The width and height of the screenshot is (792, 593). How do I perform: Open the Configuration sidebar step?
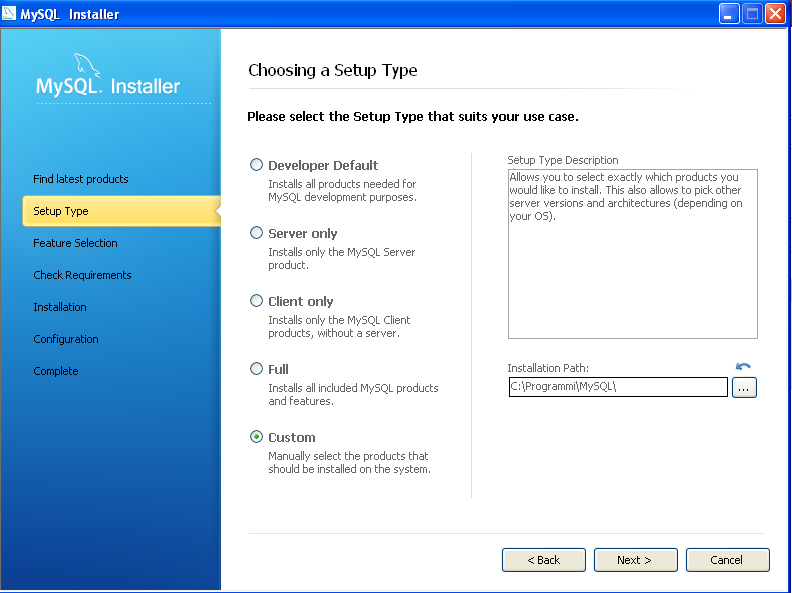click(66, 339)
